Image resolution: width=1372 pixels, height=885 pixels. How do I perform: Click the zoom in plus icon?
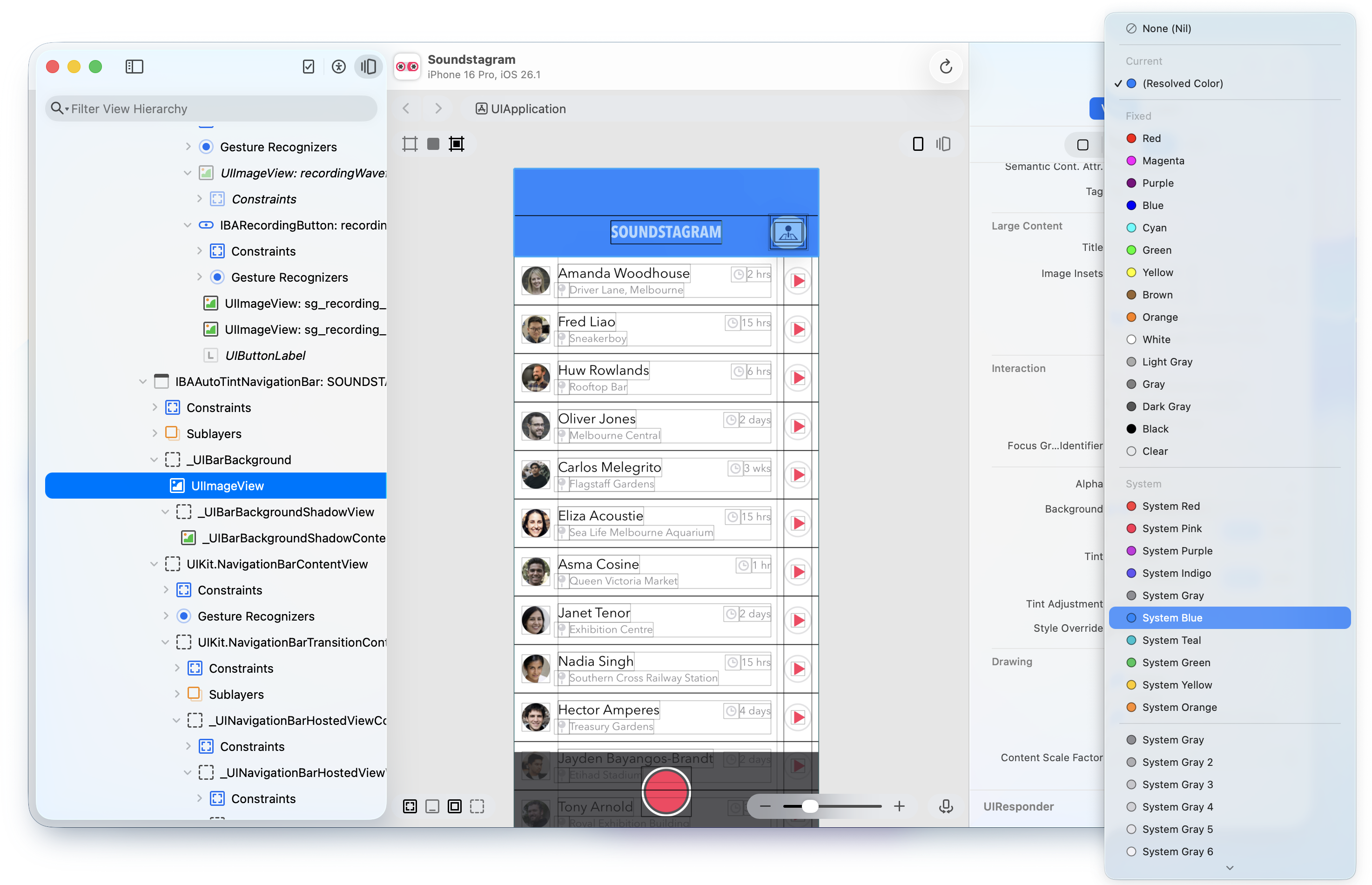click(899, 806)
